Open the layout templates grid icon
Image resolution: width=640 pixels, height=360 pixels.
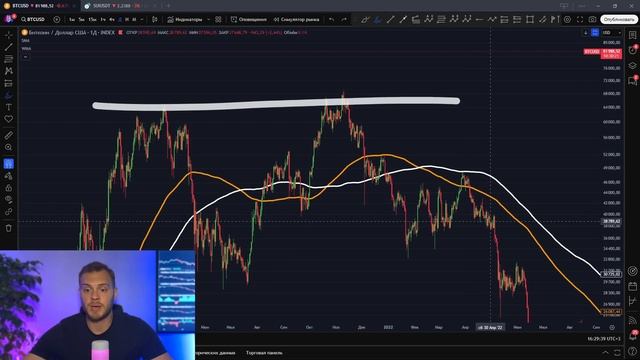(218, 19)
